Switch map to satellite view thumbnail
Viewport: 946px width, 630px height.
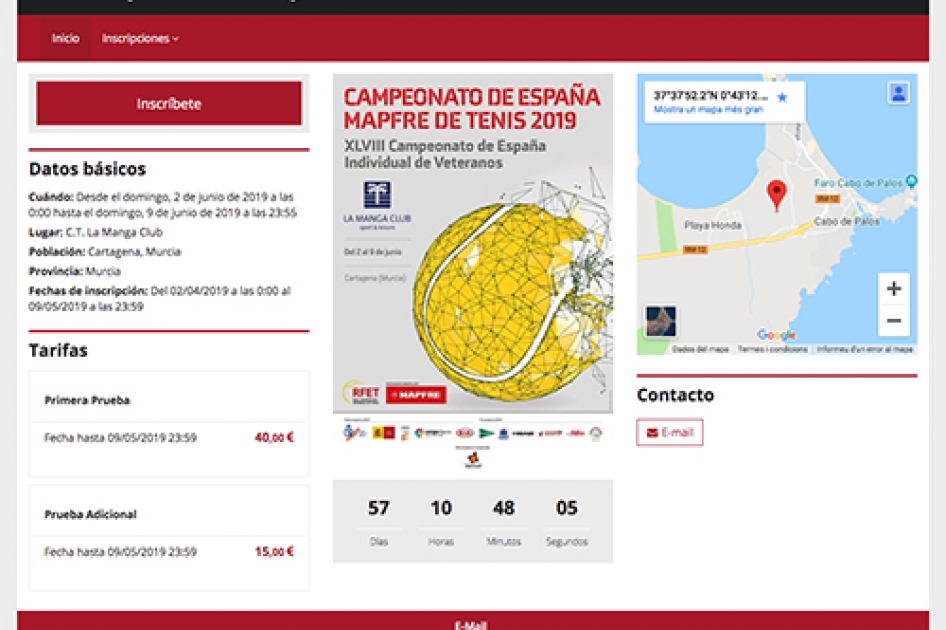click(x=661, y=321)
